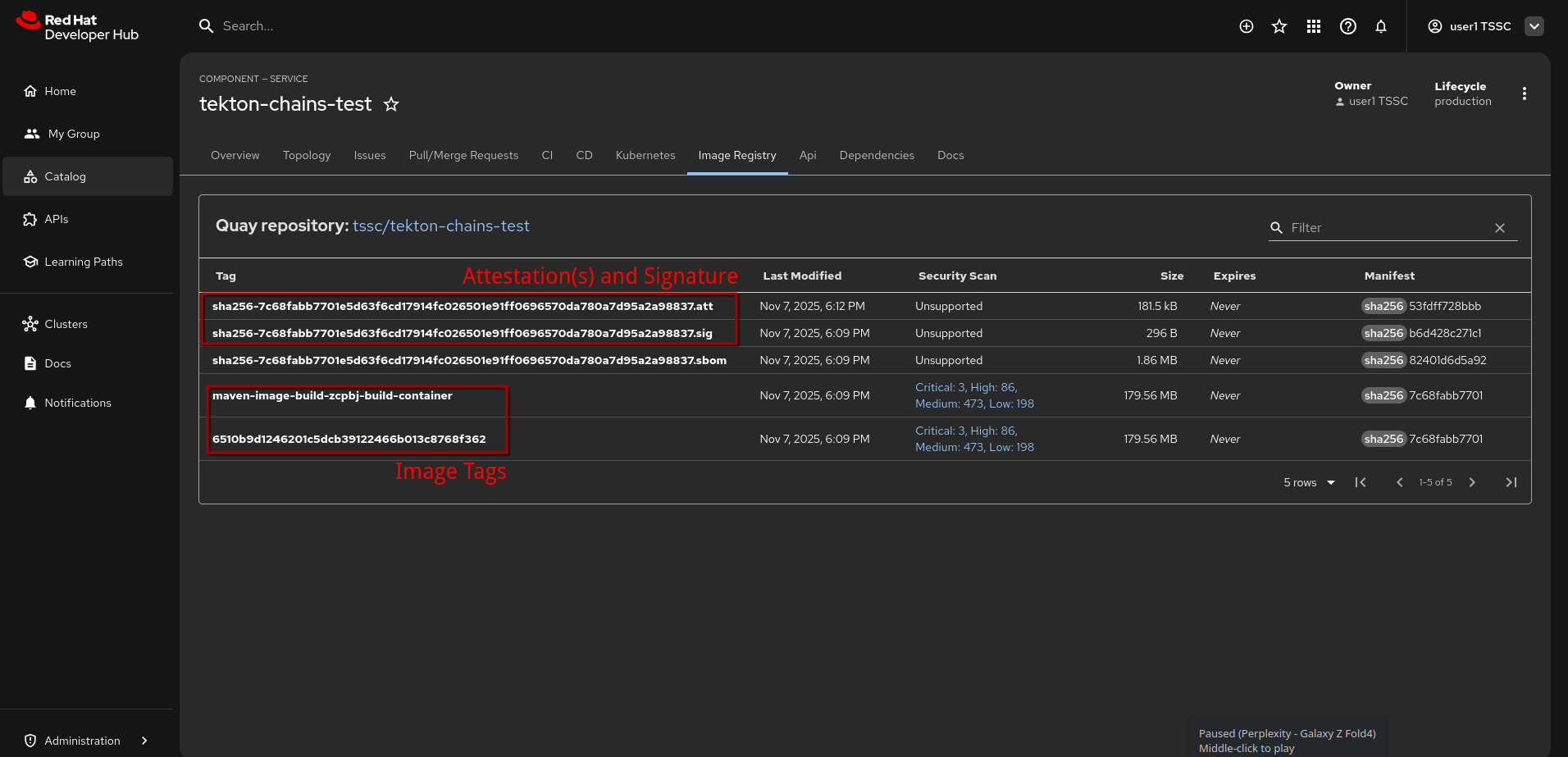Favorite tekton-chains-test with the star icon

pyautogui.click(x=391, y=104)
